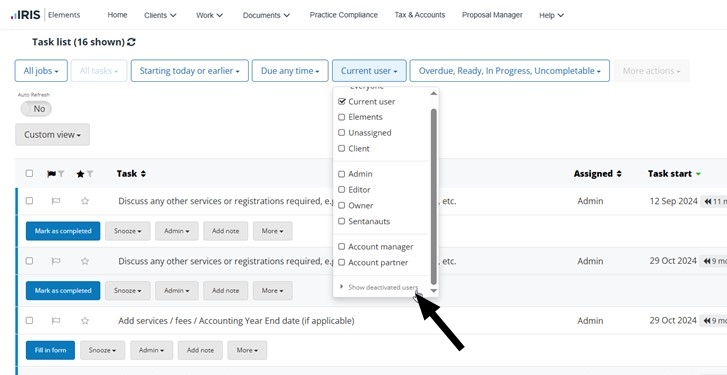The height and width of the screenshot is (375, 727).
Task: Sort by the Task column sort arrows
Action: click(x=143, y=174)
